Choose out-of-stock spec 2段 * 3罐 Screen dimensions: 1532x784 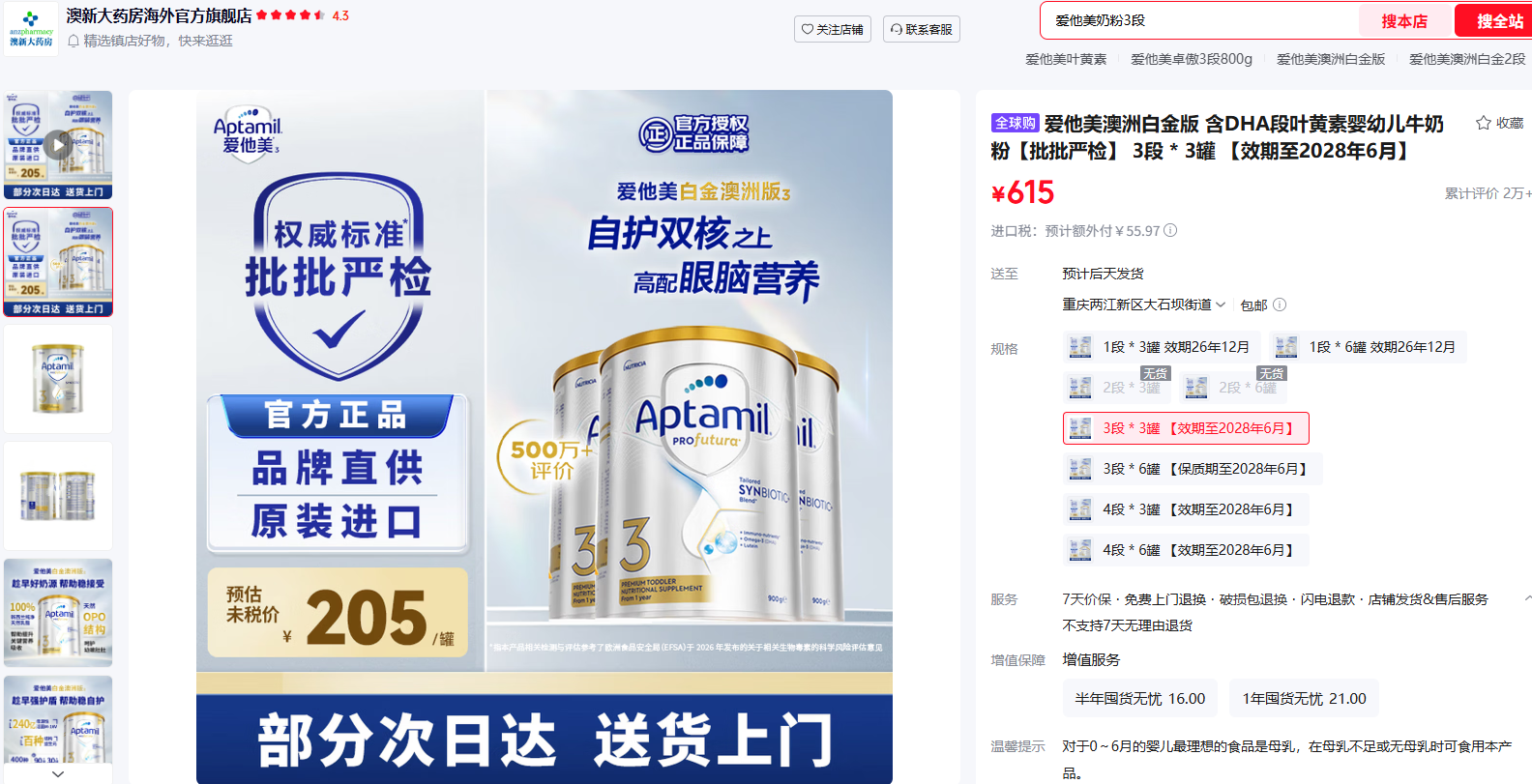tap(1116, 388)
